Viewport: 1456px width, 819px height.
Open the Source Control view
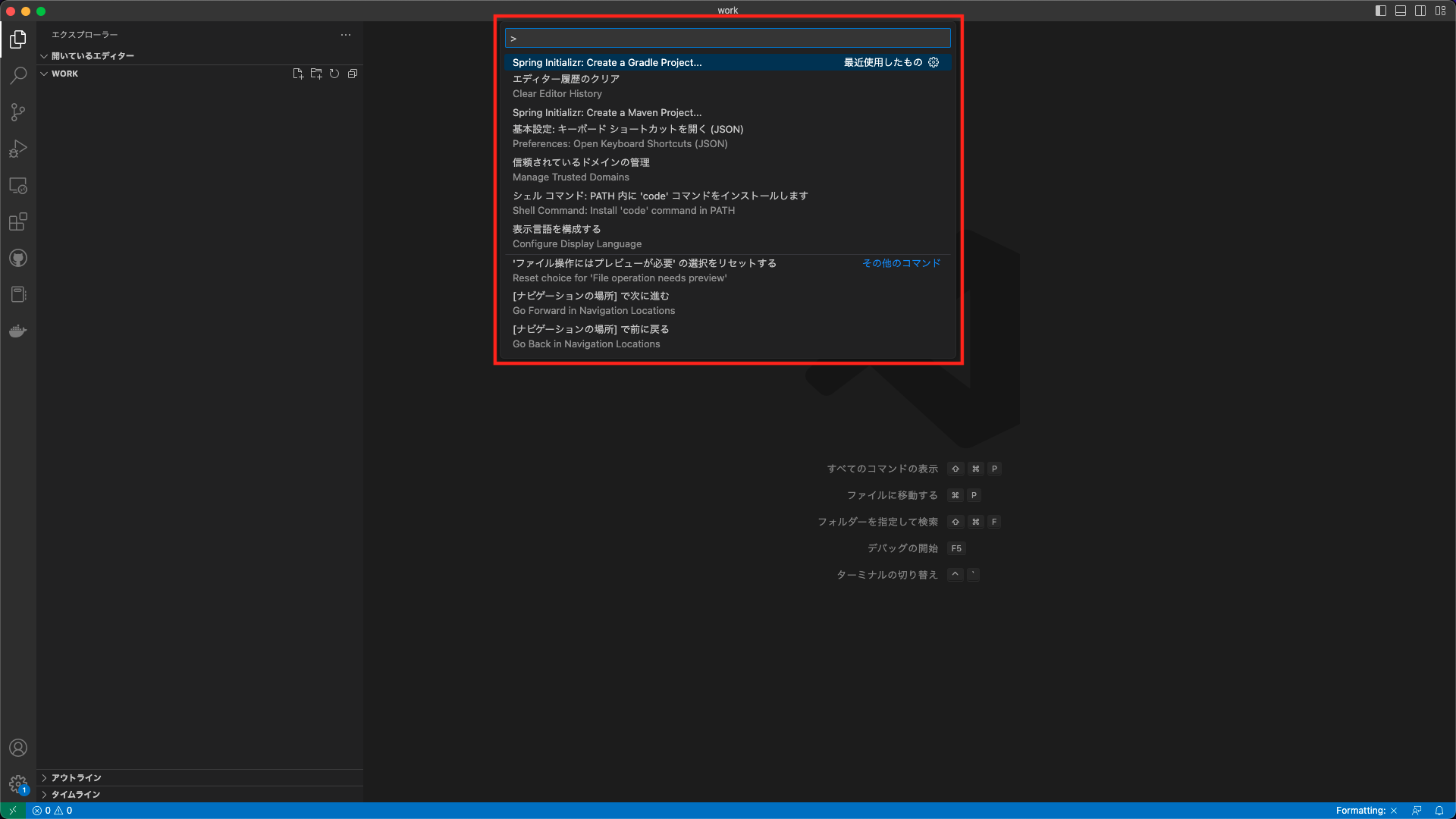point(18,112)
